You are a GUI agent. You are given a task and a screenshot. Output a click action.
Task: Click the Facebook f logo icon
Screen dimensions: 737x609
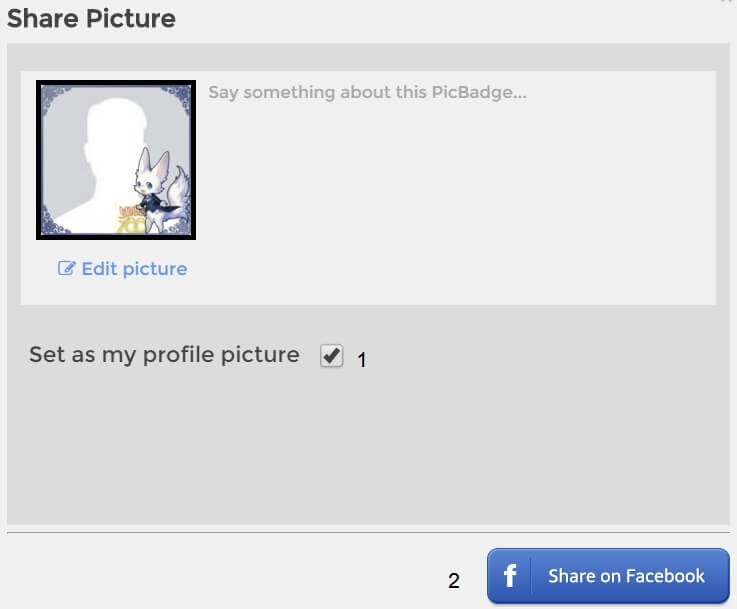pos(510,576)
